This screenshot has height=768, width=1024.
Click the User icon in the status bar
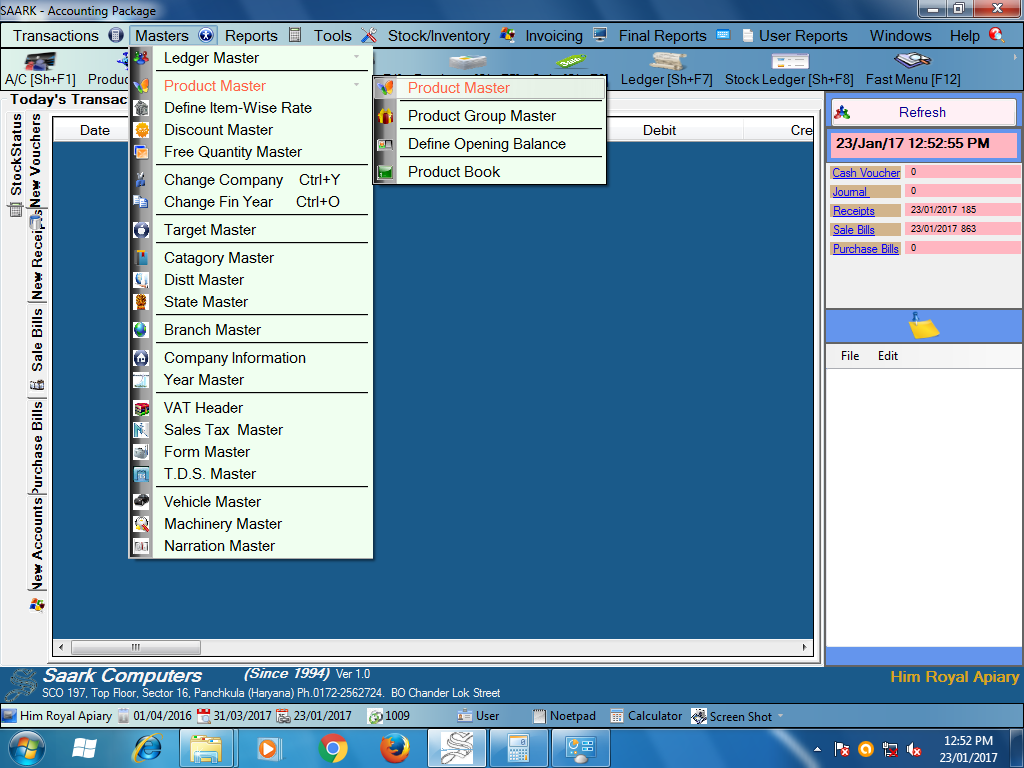point(466,716)
